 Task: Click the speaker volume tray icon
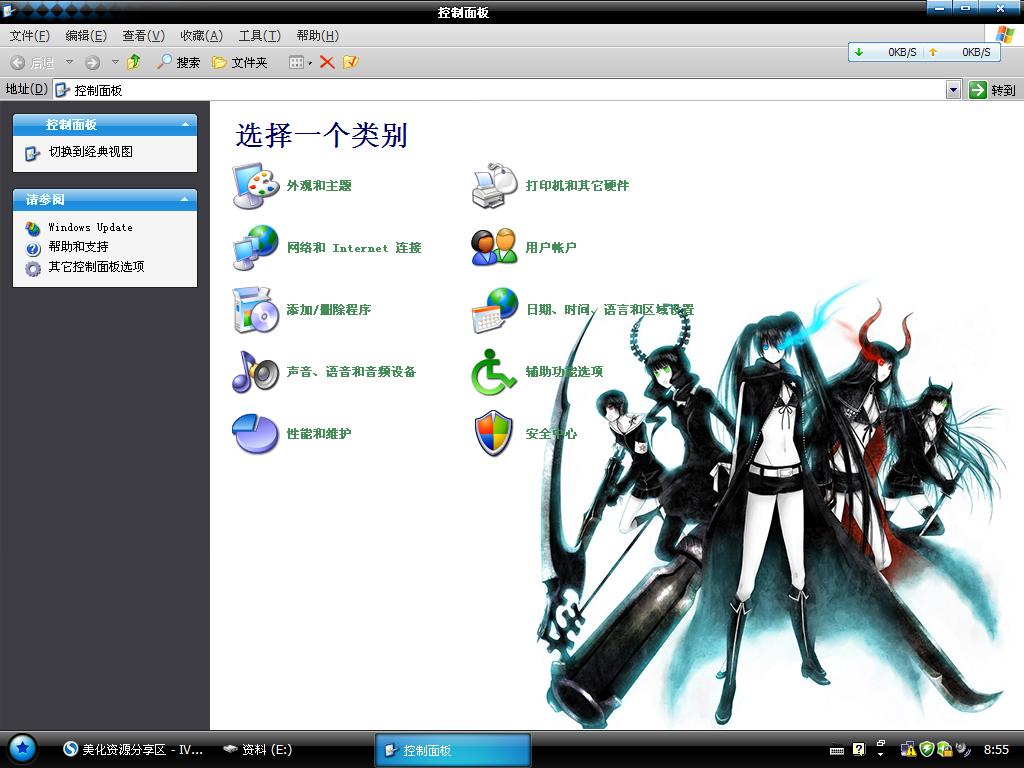963,749
